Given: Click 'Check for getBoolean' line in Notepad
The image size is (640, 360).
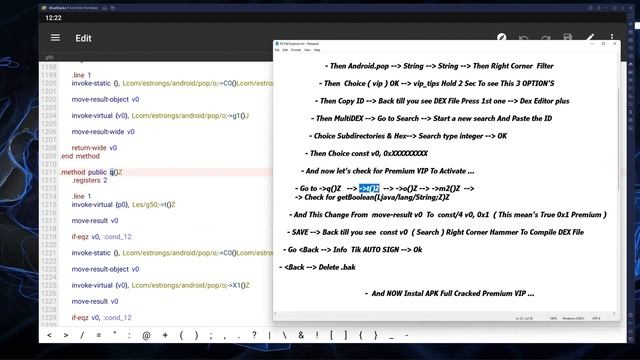Looking at the screenshot, I should click(x=372, y=197).
